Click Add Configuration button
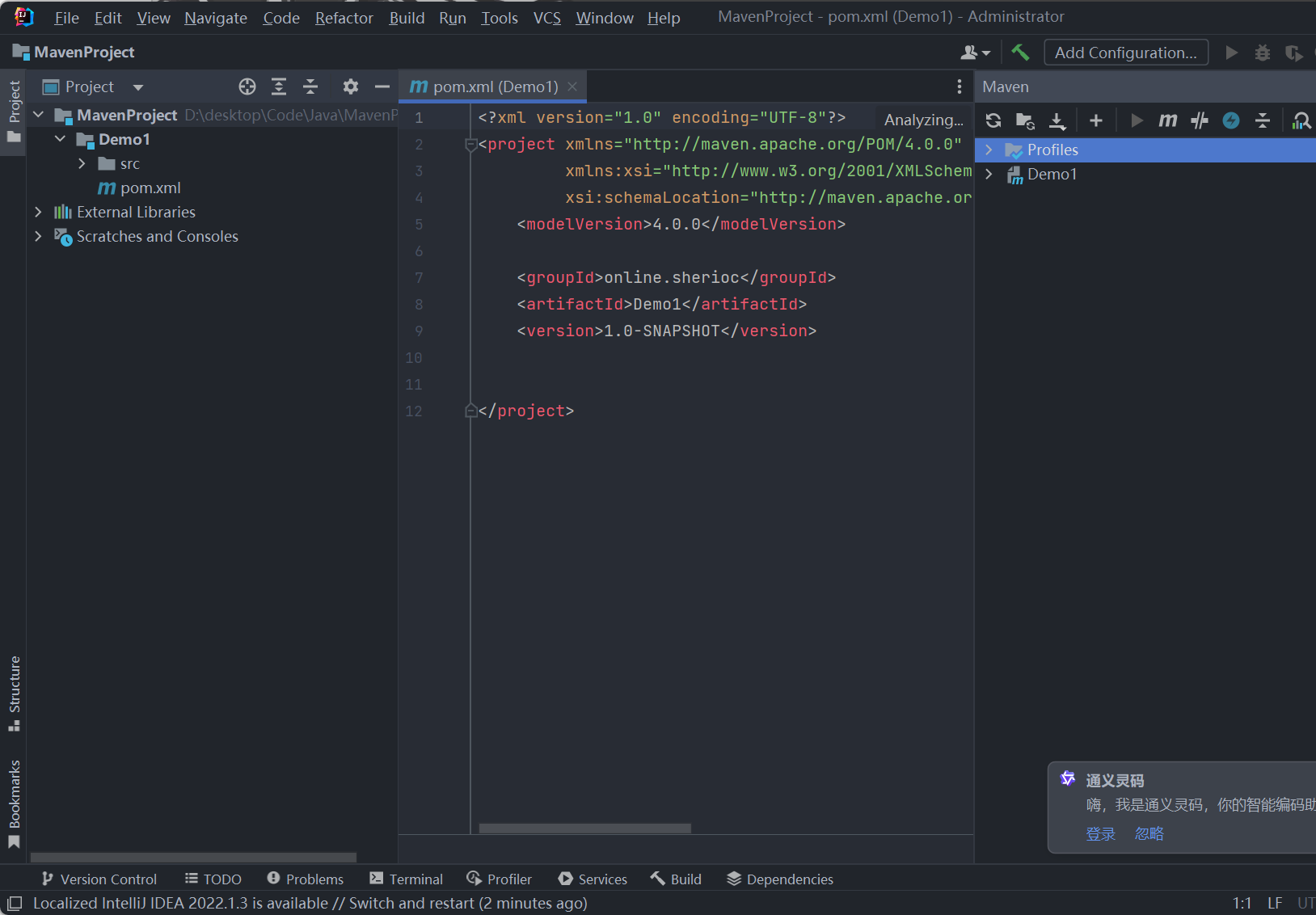Viewport: 1316px width, 915px height. click(1125, 53)
